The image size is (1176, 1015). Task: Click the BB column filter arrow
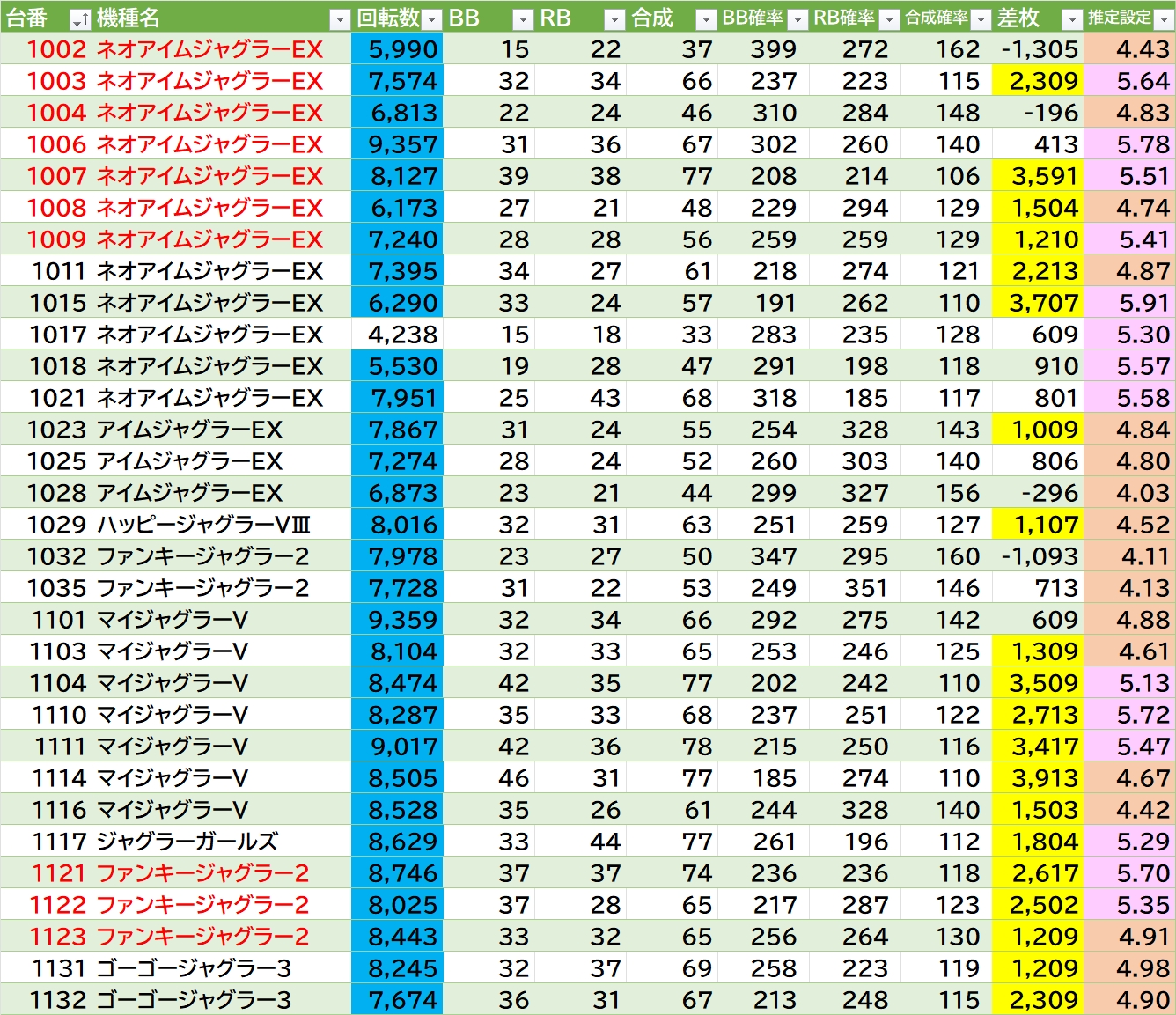tap(523, 18)
